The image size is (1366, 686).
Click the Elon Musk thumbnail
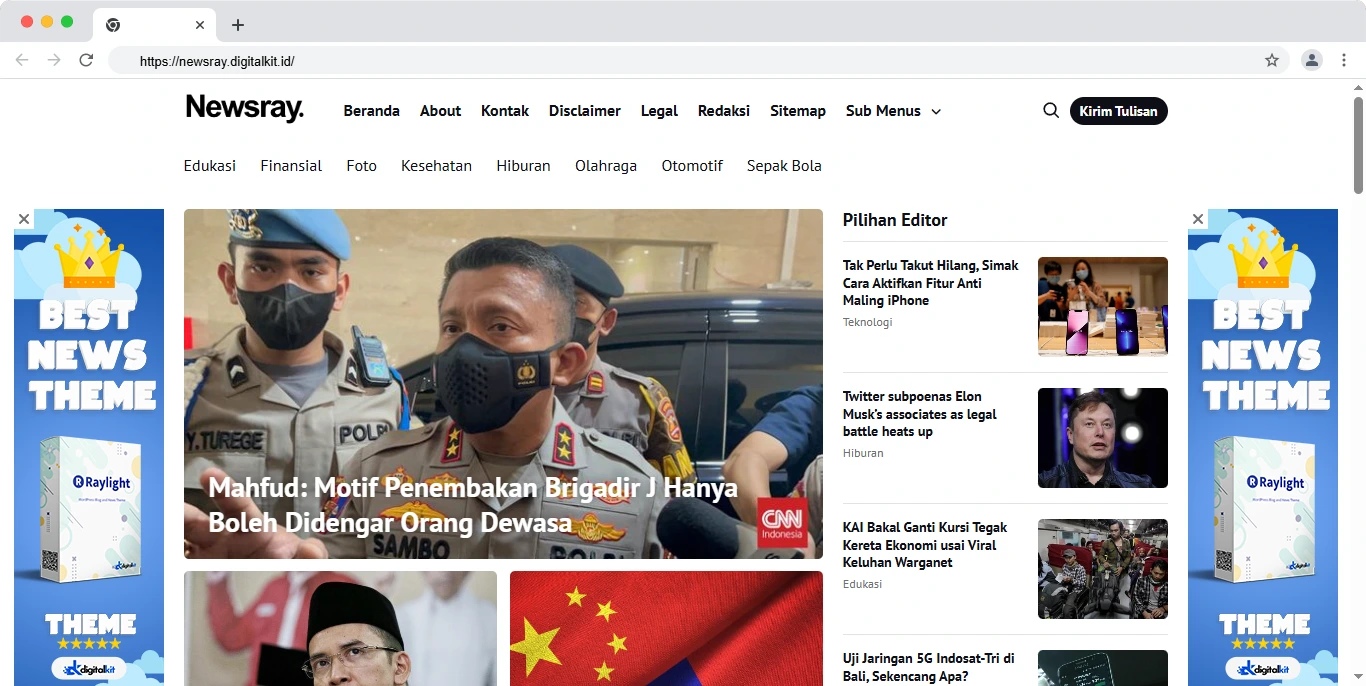[x=1103, y=438]
